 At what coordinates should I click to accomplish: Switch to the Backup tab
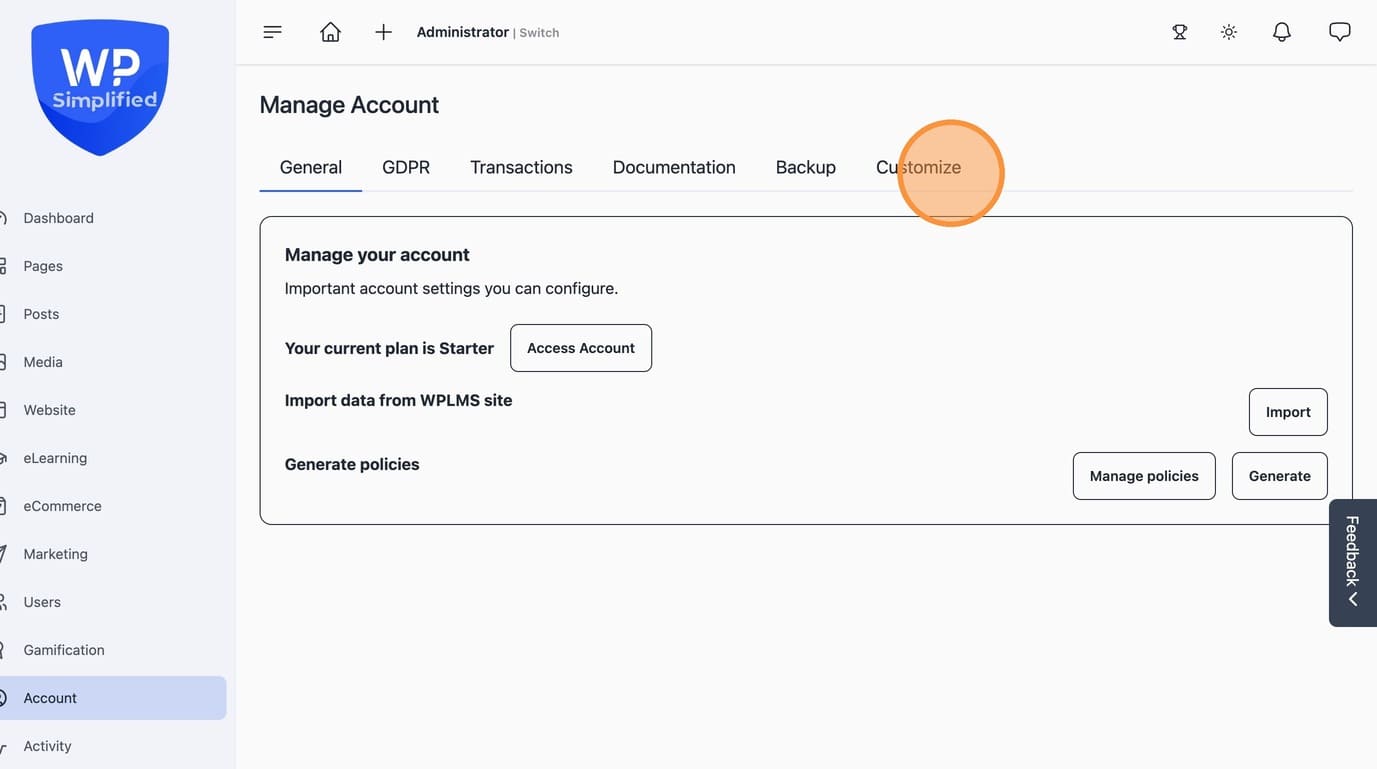(x=806, y=167)
